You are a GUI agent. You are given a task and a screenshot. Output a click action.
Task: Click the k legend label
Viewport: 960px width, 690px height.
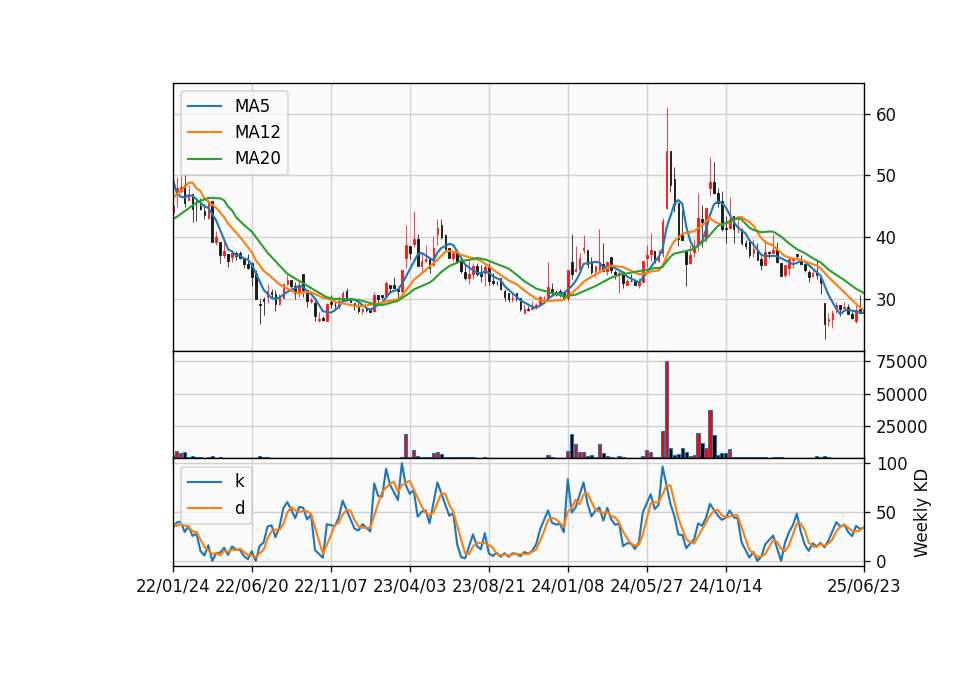pos(239,481)
